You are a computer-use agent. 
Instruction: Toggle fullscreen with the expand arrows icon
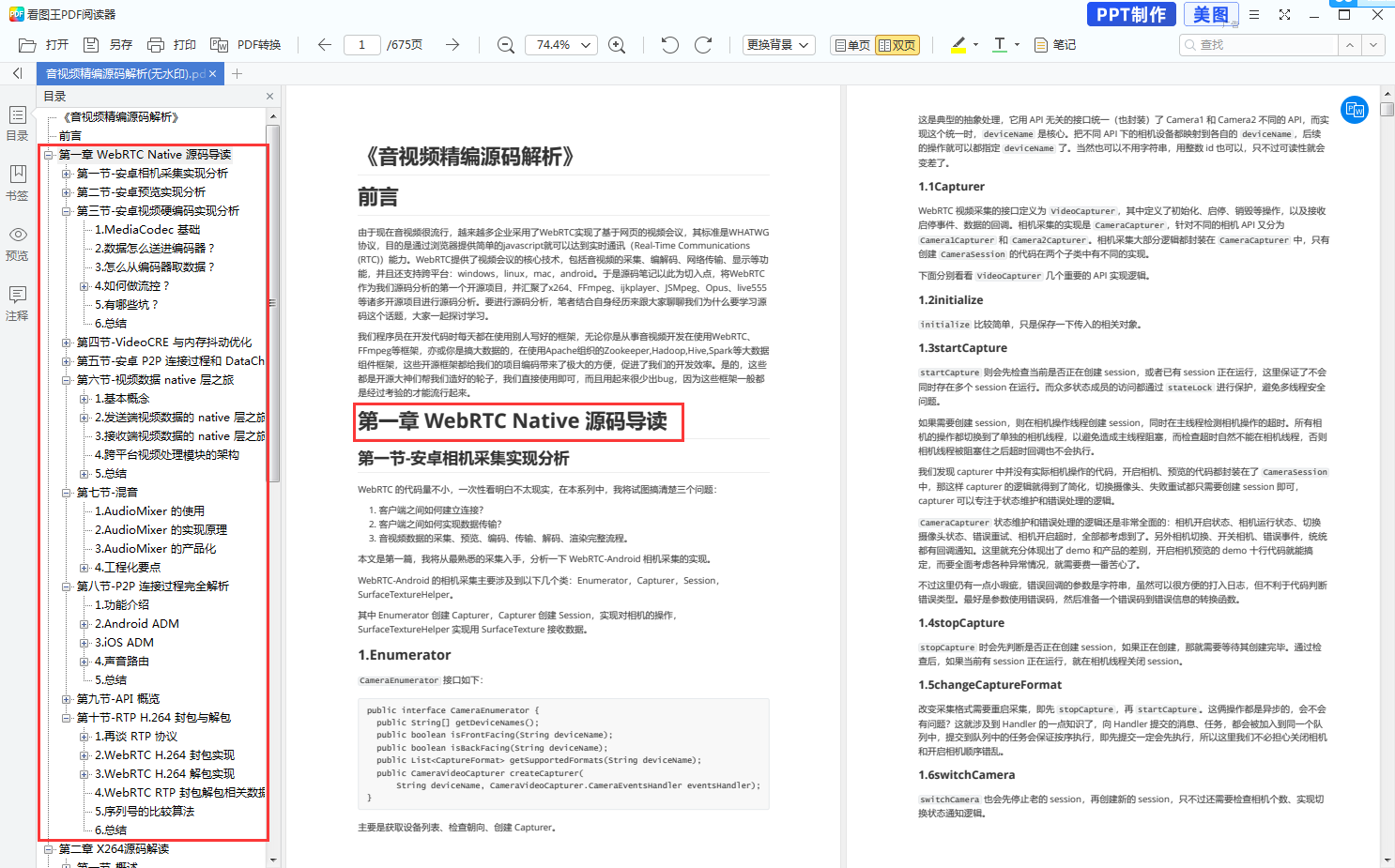1284,15
